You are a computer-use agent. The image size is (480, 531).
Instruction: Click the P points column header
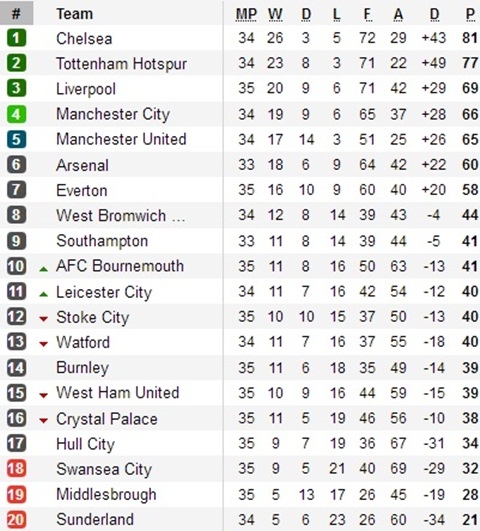(470, 14)
